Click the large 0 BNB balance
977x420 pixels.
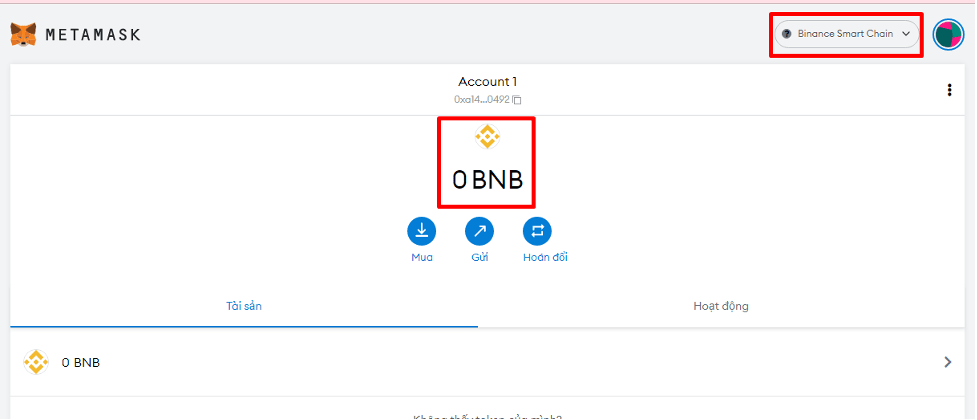pos(487,180)
